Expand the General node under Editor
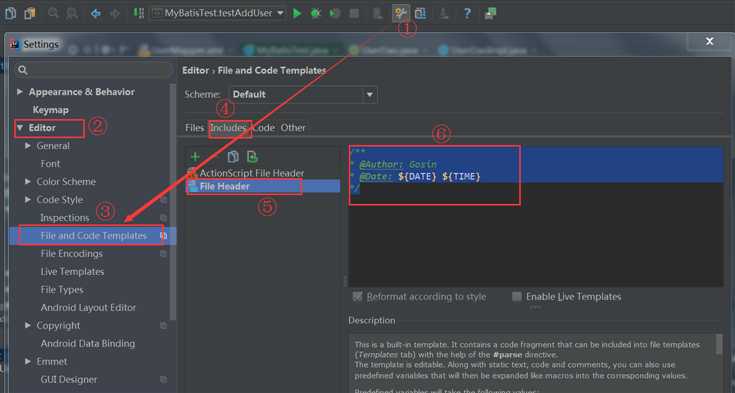This screenshot has height=393, width=735. [x=28, y=146]
